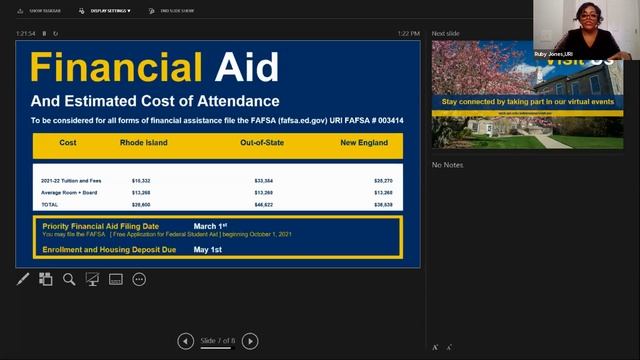The image size is (640, 360).
Task: Click 2021-22 Tuition and Fees label
Action: [71, 181]
